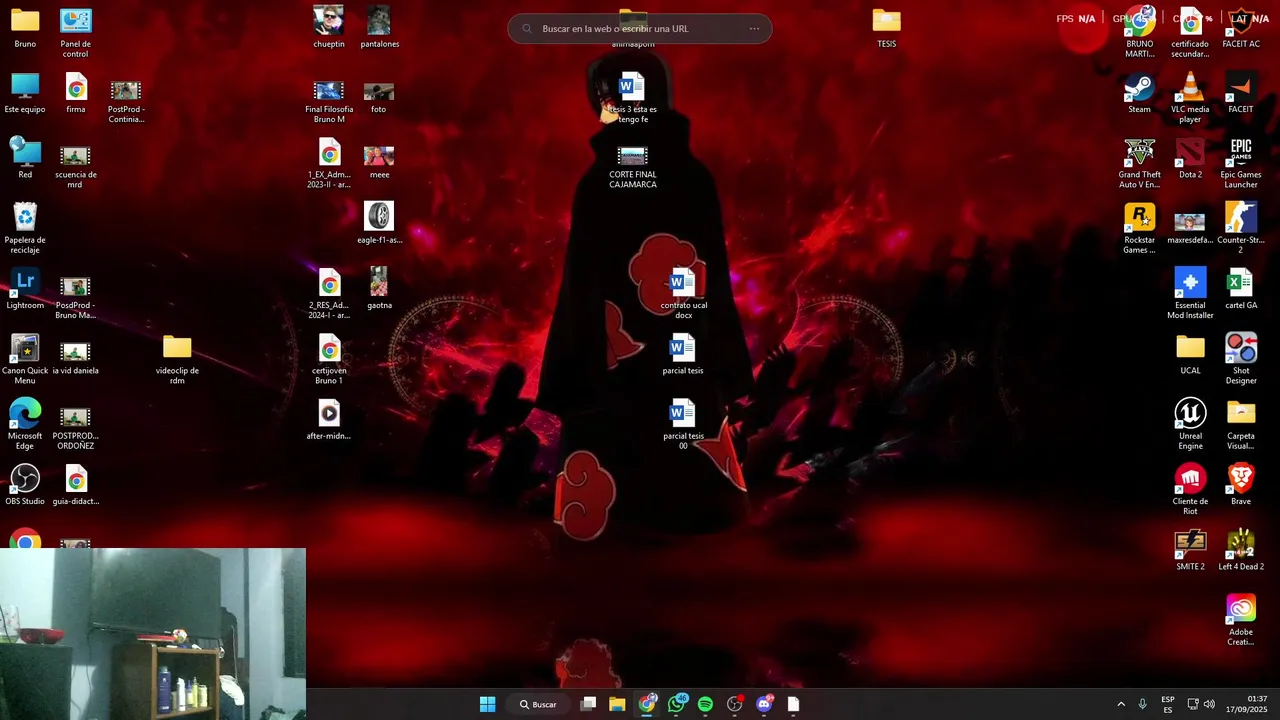Open the Windows Start menu
The height and width of the screenshot is (720, 1280).
pos(487,704)
